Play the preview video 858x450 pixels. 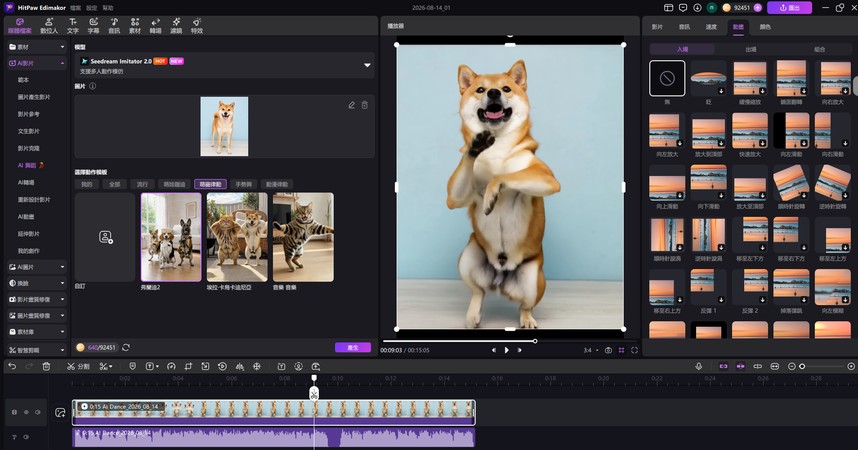(x=507, y=350)
